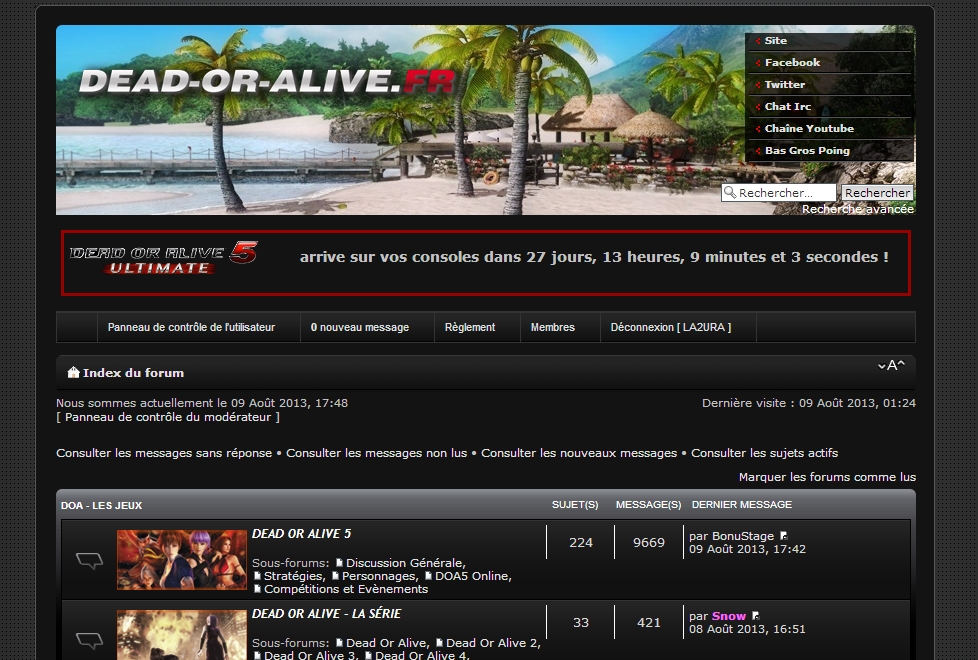View BonuStage's profile
This screenshot has width=978, height=660.
click(x=743, y=536)
